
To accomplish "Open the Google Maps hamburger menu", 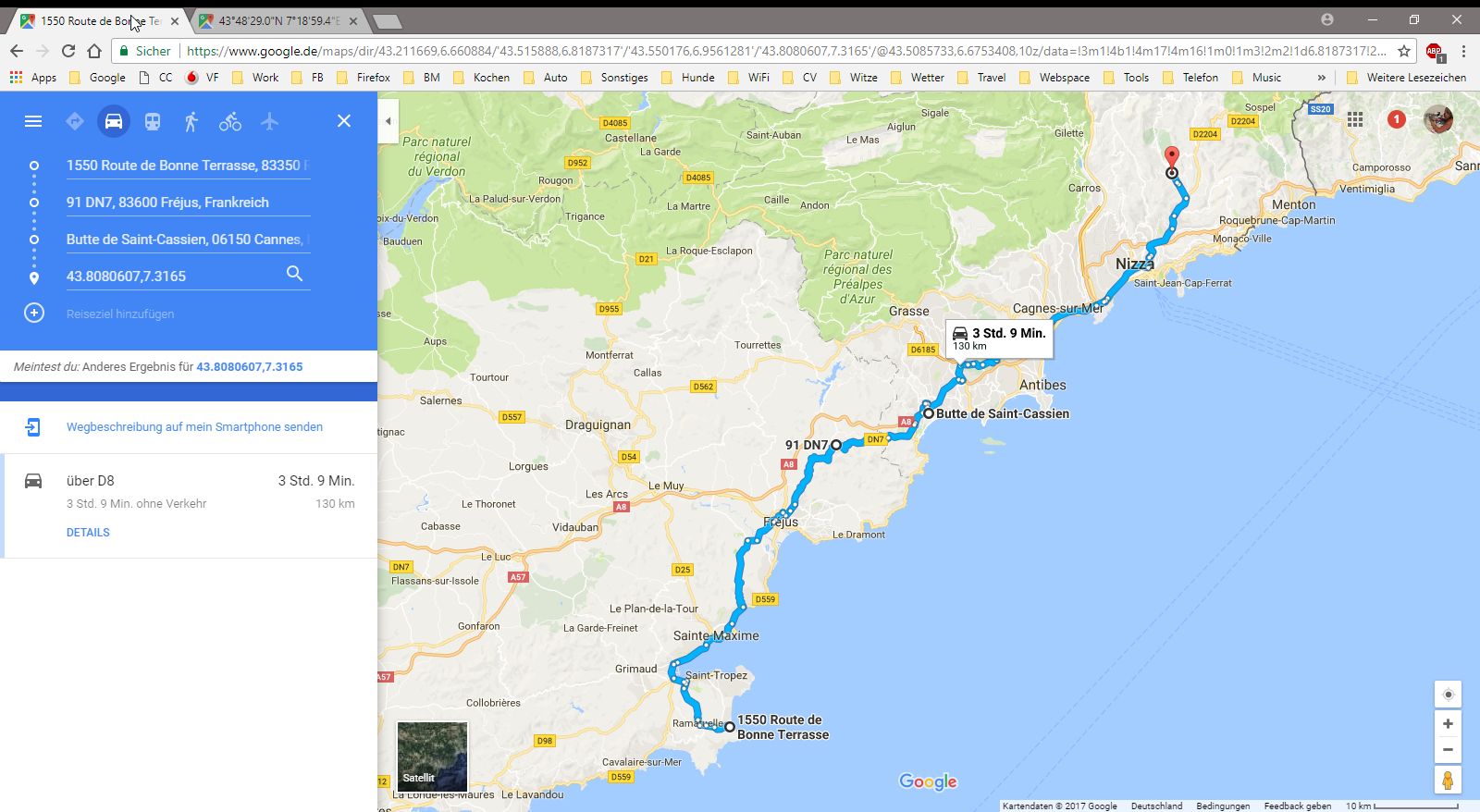I will [33, 121].
